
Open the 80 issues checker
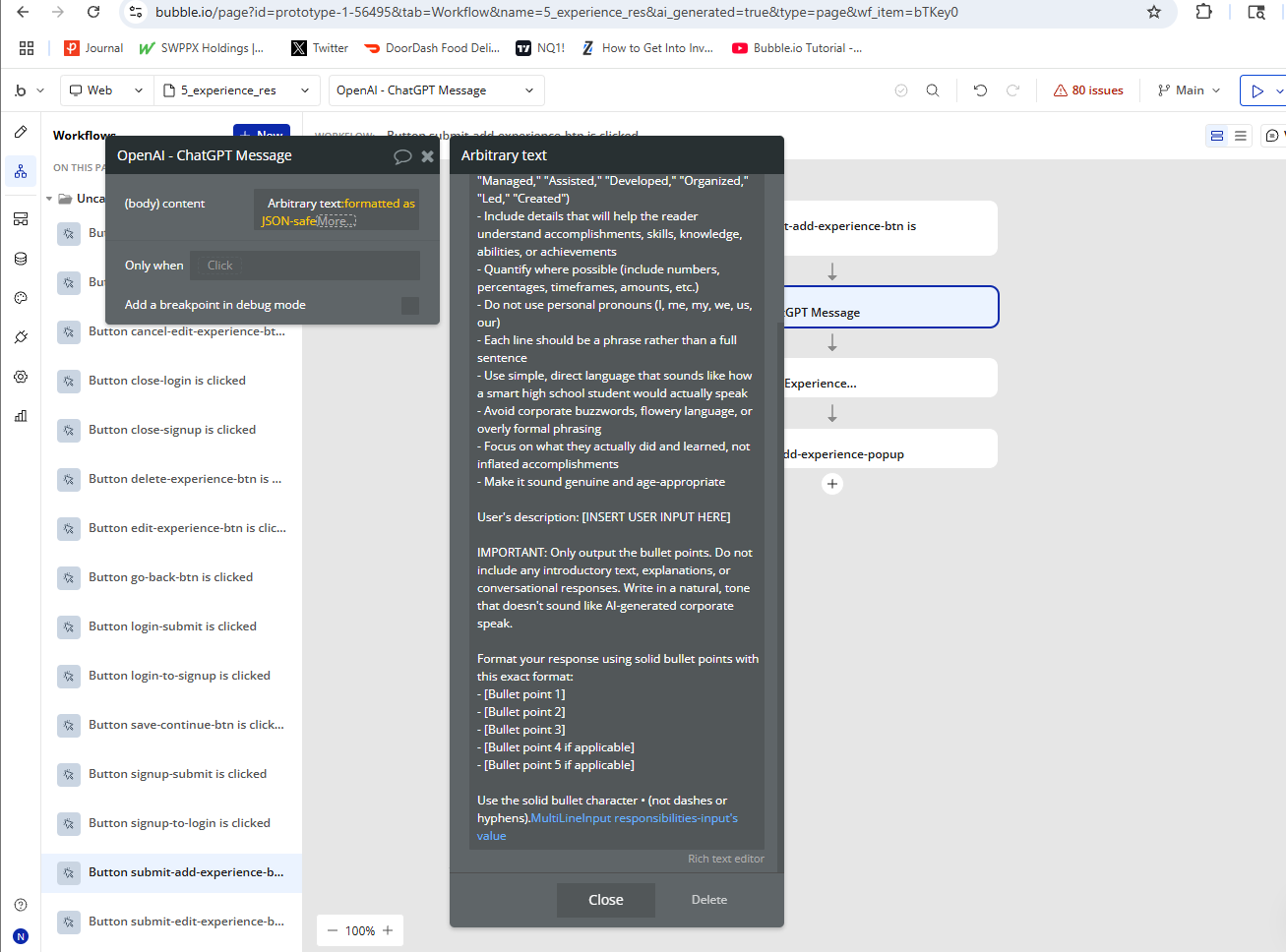click(x=1087, y=90)
